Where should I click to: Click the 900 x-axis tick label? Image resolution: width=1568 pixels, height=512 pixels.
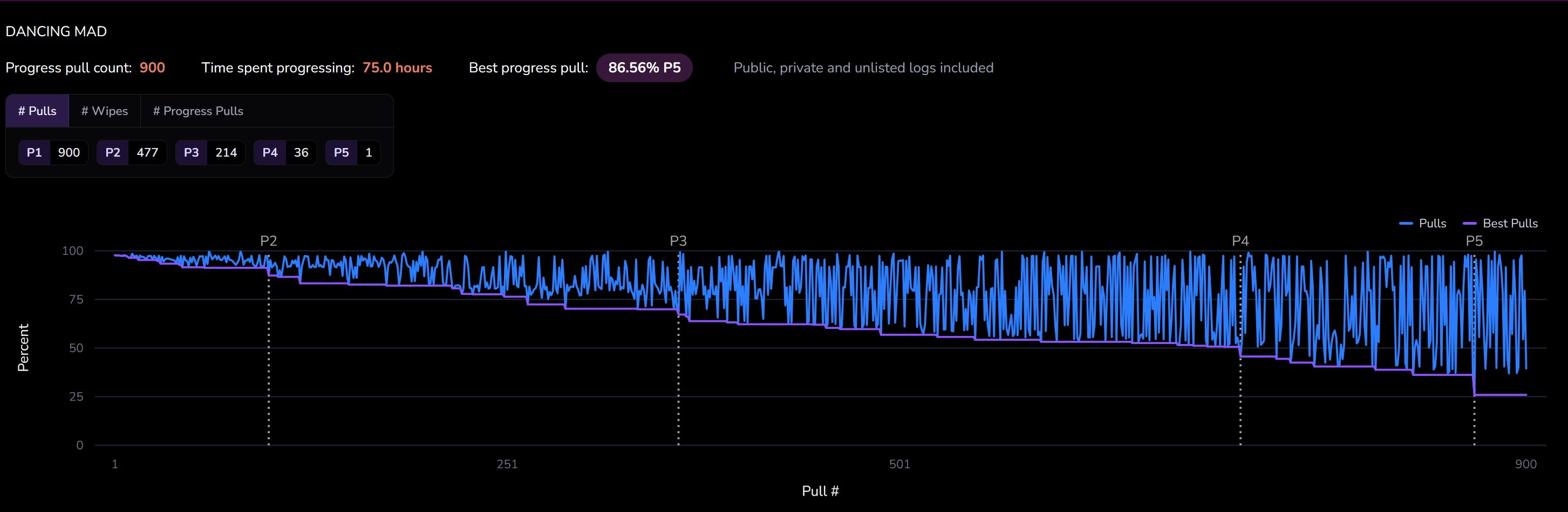(x=1526, y=464)
